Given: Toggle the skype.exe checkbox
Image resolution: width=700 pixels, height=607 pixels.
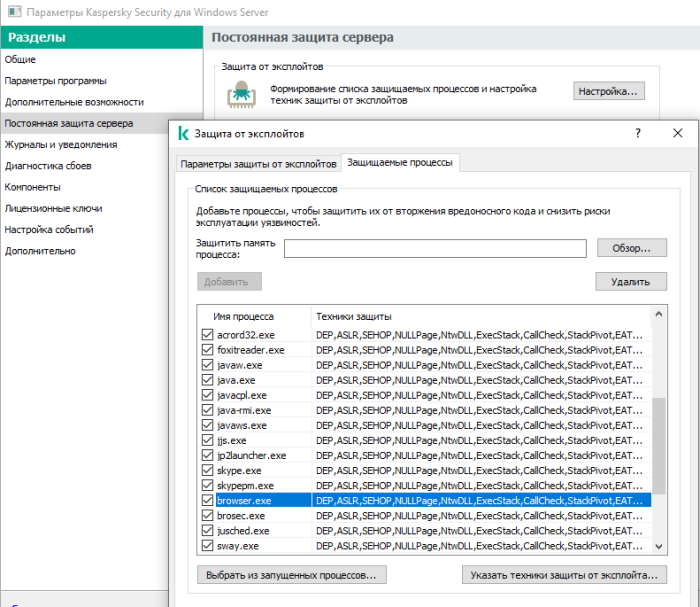Looking at the screenshot, I should (208, 470).
